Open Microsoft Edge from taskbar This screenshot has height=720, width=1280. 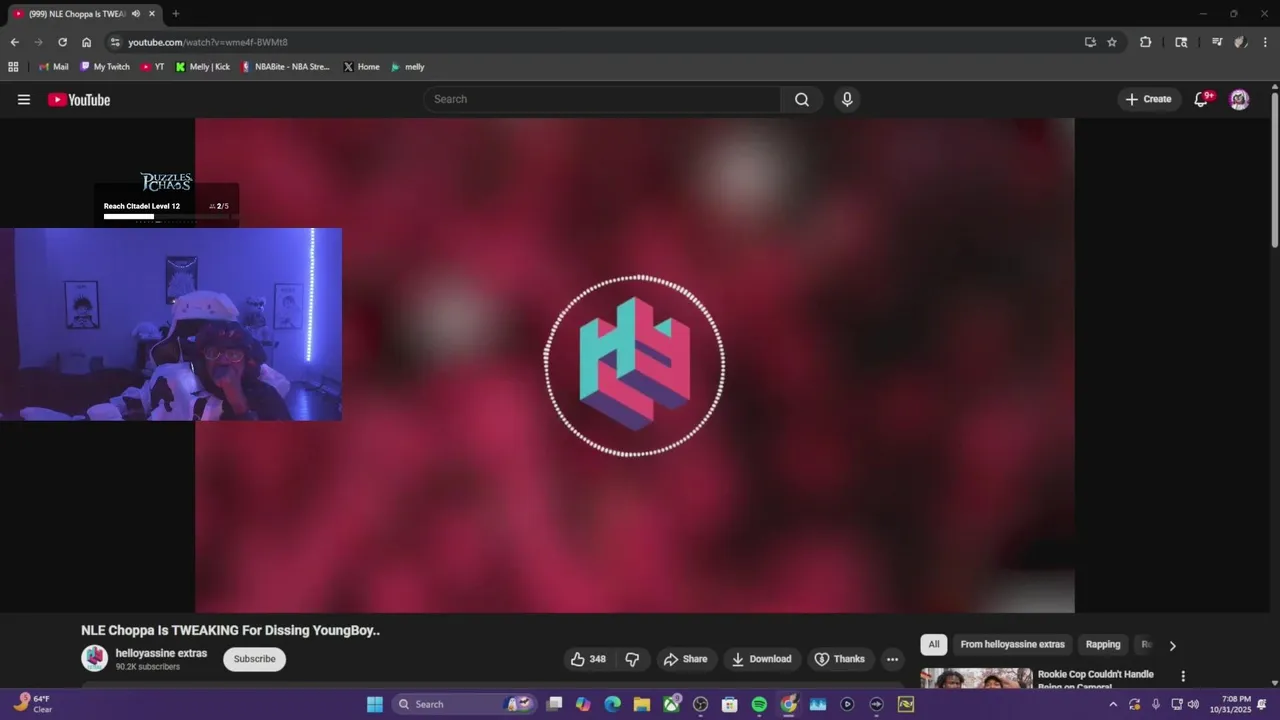pyautogui.click(x=612, y=704)
